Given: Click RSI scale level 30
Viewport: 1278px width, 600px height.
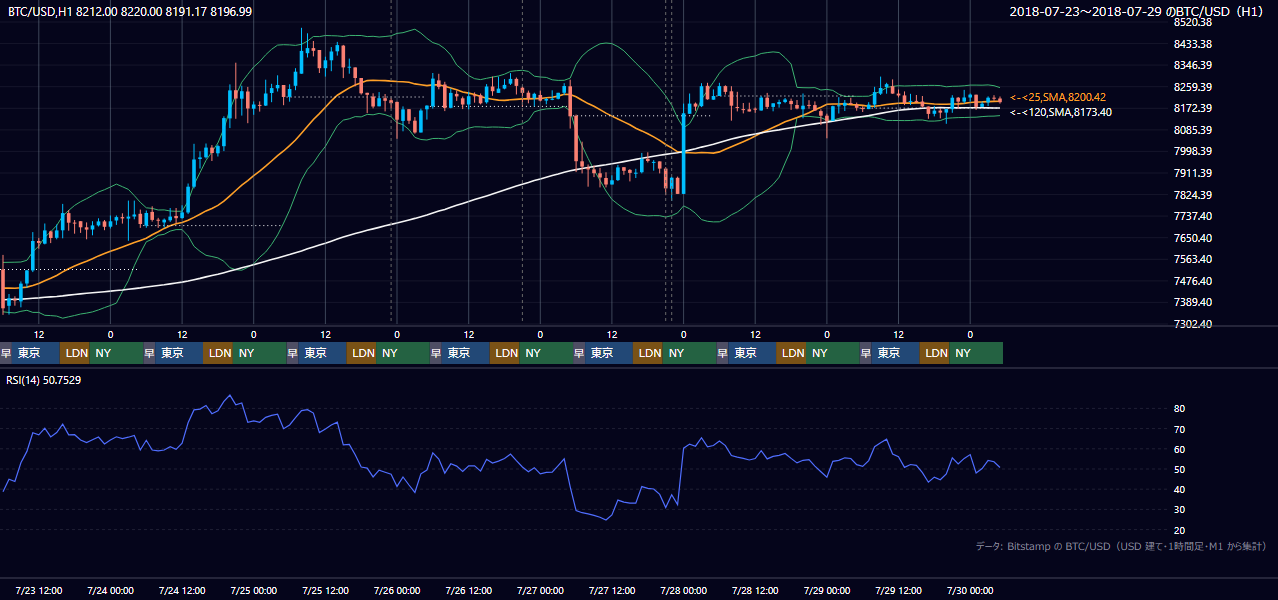Looking at the screenshot, I should coord(1180,509).
